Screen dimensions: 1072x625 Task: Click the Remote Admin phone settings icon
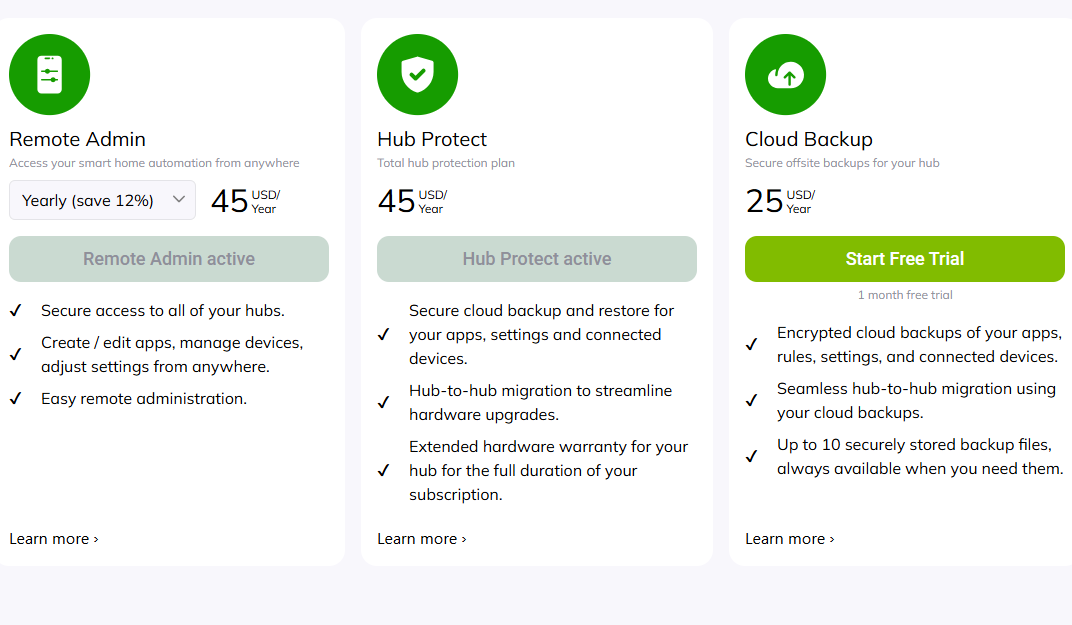tap(49, 75)
